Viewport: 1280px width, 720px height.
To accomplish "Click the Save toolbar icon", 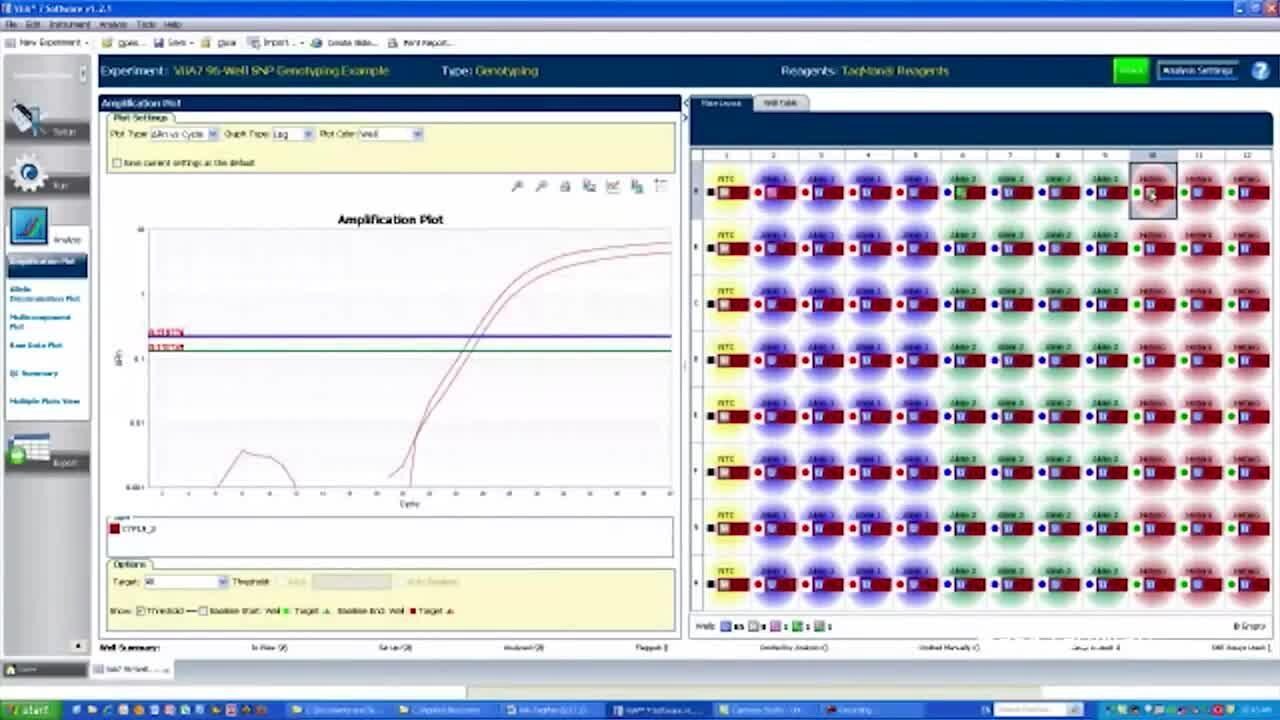I will click(x=171, y=43).
